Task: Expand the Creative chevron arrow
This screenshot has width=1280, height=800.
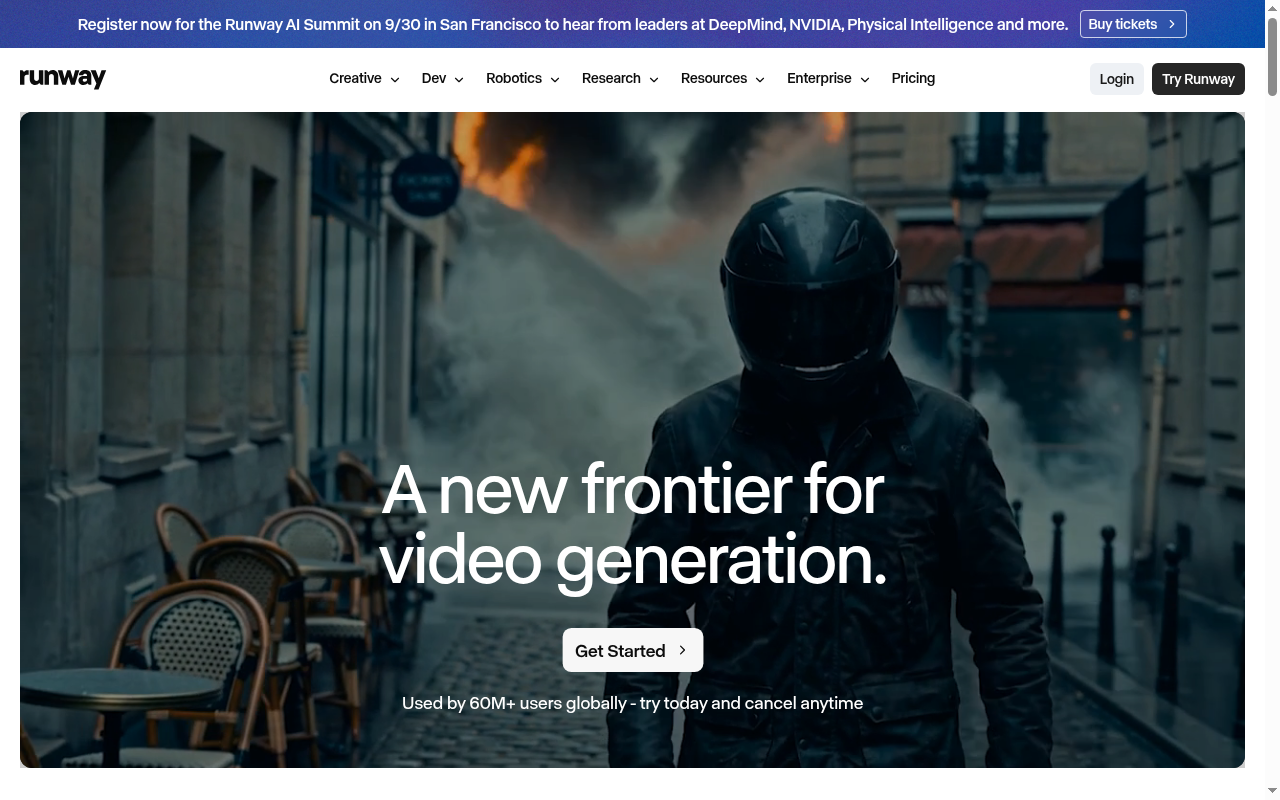Action: pos(395,79)
